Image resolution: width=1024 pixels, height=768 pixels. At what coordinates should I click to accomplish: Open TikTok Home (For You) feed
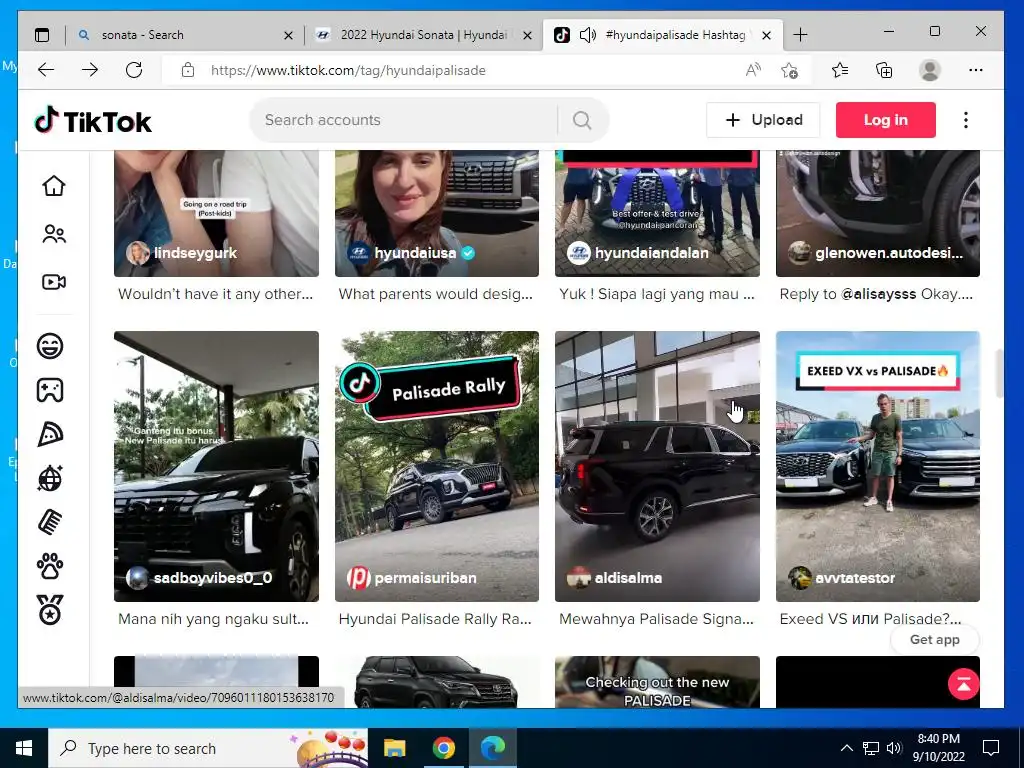(x=54, y=186)
